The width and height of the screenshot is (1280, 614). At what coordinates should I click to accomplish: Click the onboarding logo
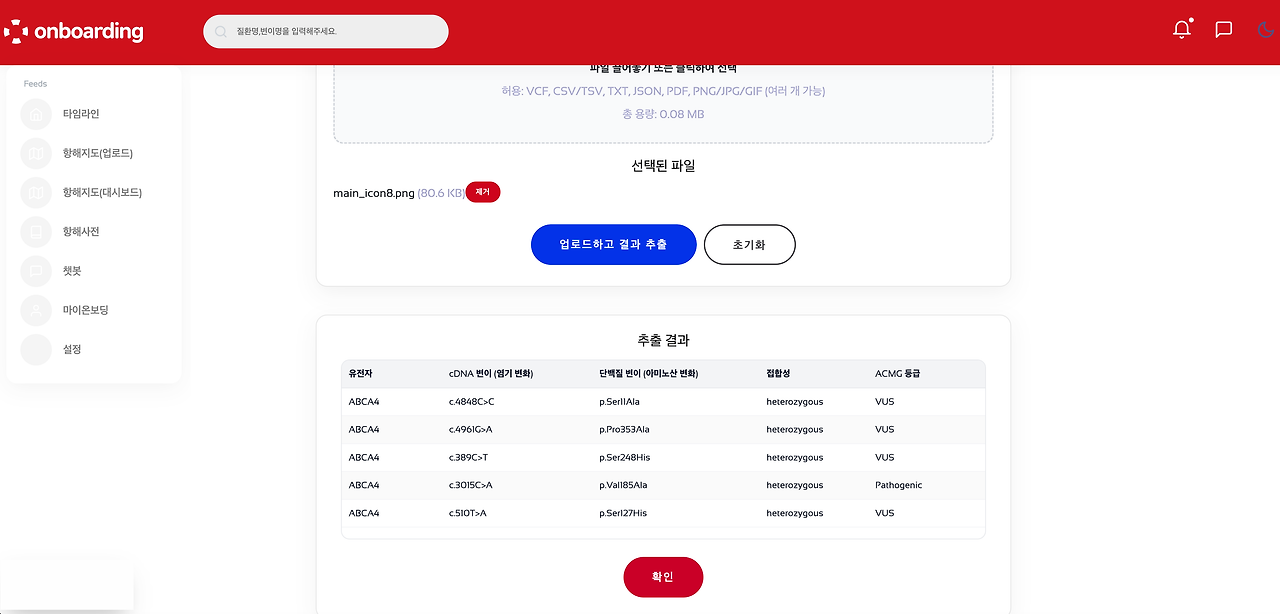(x=74, y=31)
